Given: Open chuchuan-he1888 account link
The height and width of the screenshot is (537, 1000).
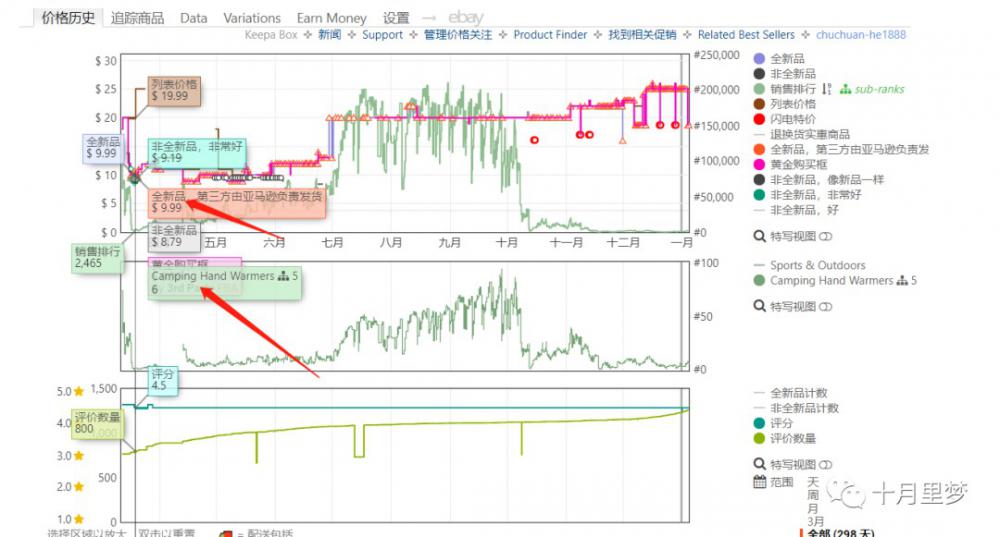Looking at the screenshot, I should click(861, 34).
